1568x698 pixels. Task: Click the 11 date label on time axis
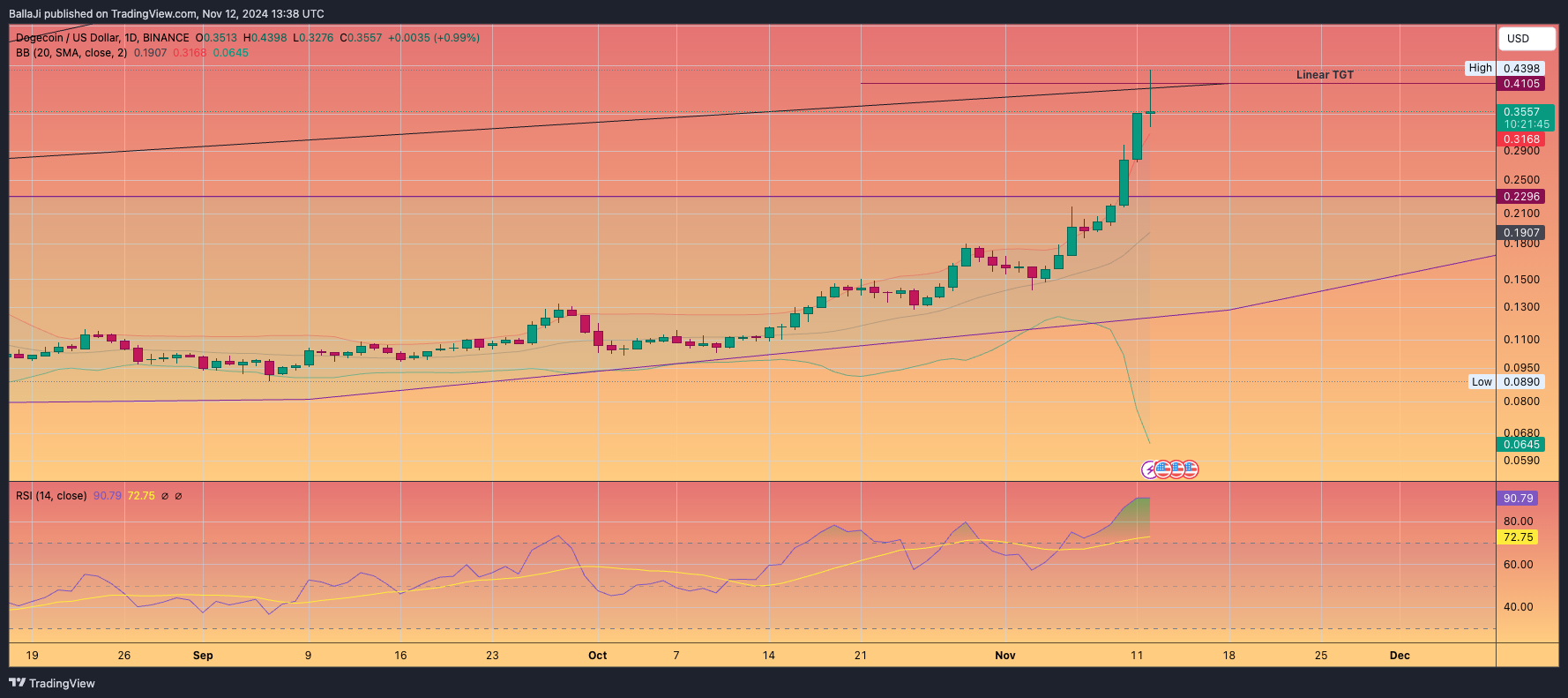pyautogui.click(x=1137, y=656)
